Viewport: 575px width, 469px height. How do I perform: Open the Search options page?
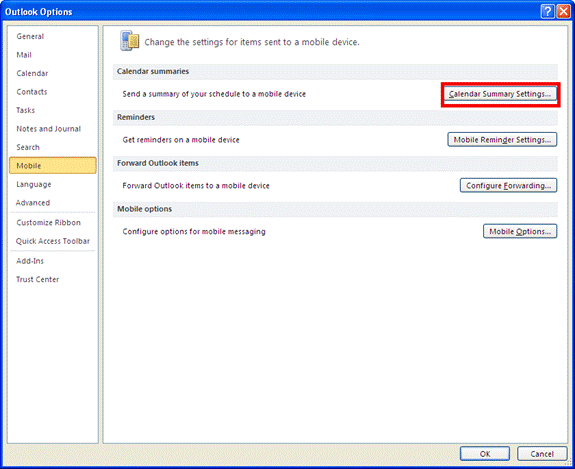(28, 147)
